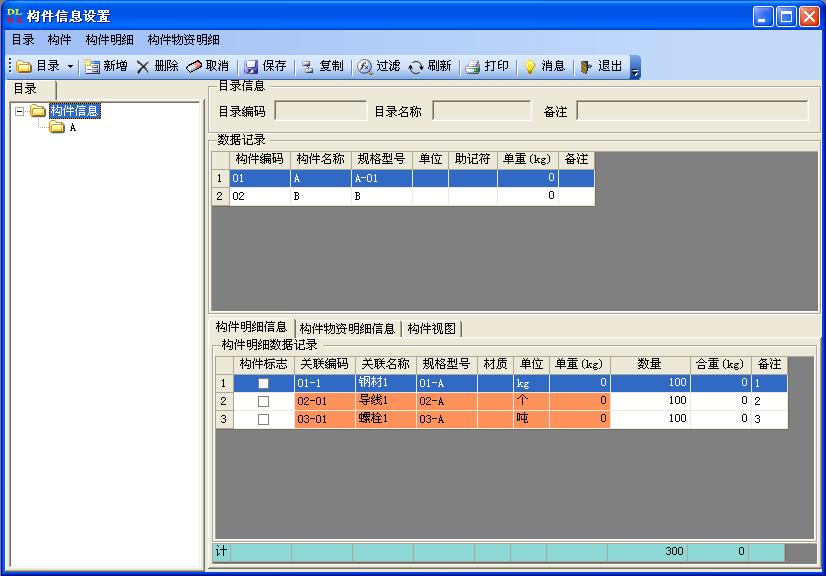Click the 删除 (Delete) toolbar icon
The height and width of the screenshot is (576, 826).
click(143, 67)
